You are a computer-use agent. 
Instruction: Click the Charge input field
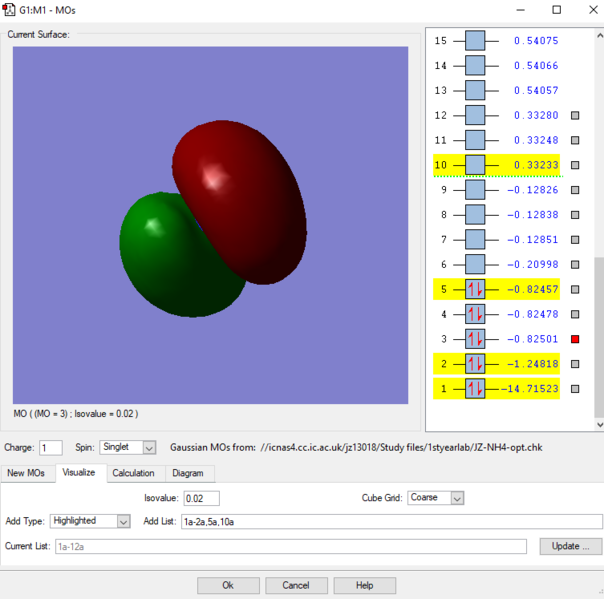51,448
